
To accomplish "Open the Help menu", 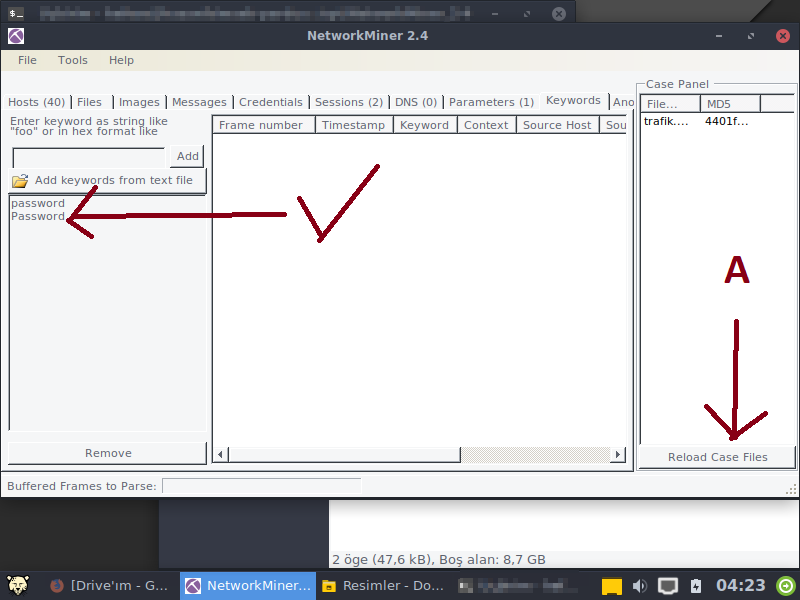I will click(121, 60).
